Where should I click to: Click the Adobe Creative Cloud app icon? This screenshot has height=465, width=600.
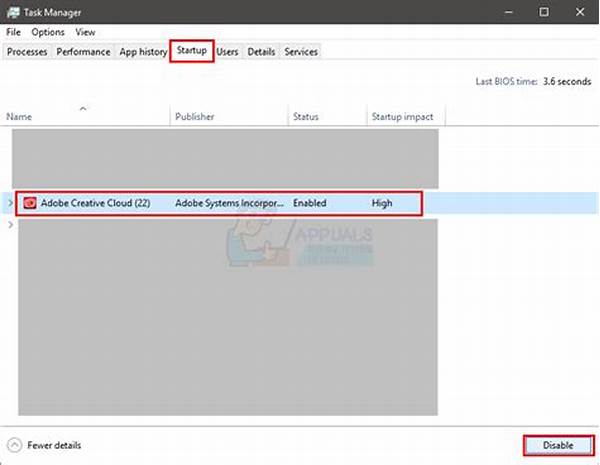[29, 204]
